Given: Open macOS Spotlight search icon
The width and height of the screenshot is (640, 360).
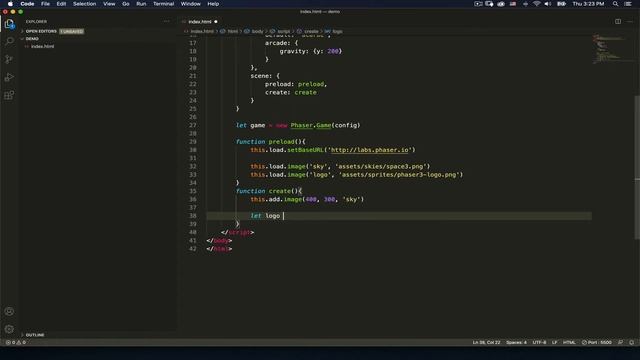Looking at the screenshot, I should point(616,4).
